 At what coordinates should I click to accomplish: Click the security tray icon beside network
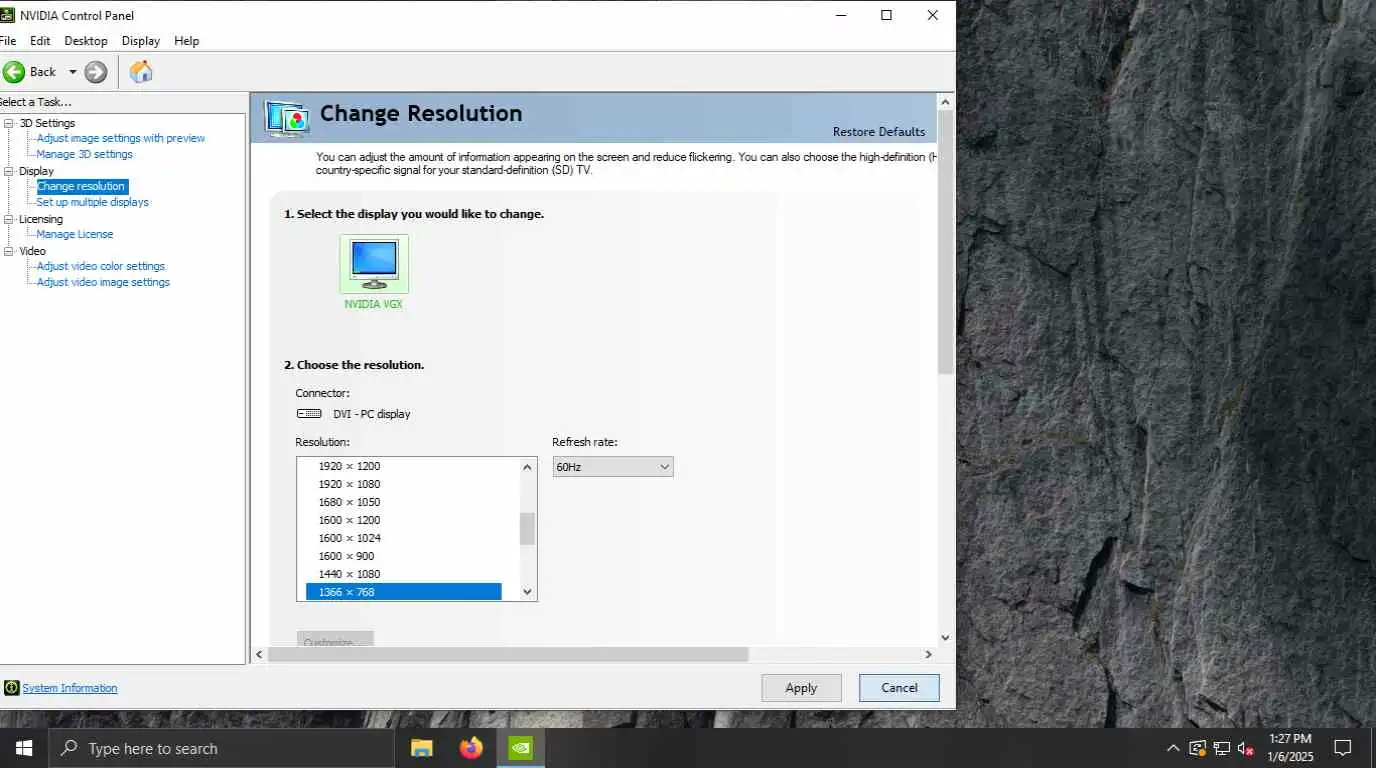pos(1198,748)
